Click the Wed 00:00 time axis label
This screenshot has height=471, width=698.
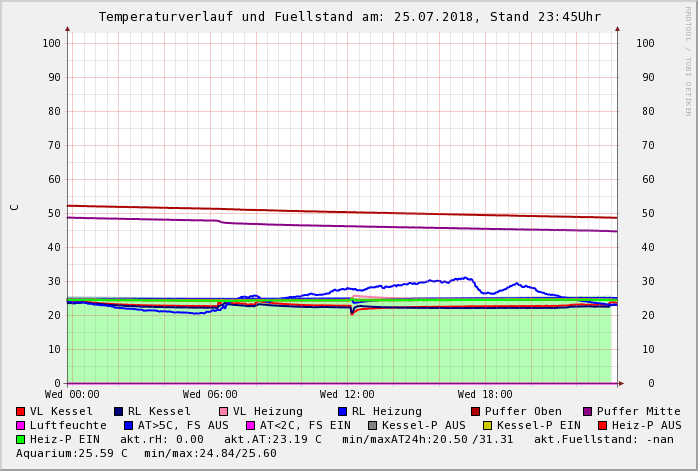point(72,395)
